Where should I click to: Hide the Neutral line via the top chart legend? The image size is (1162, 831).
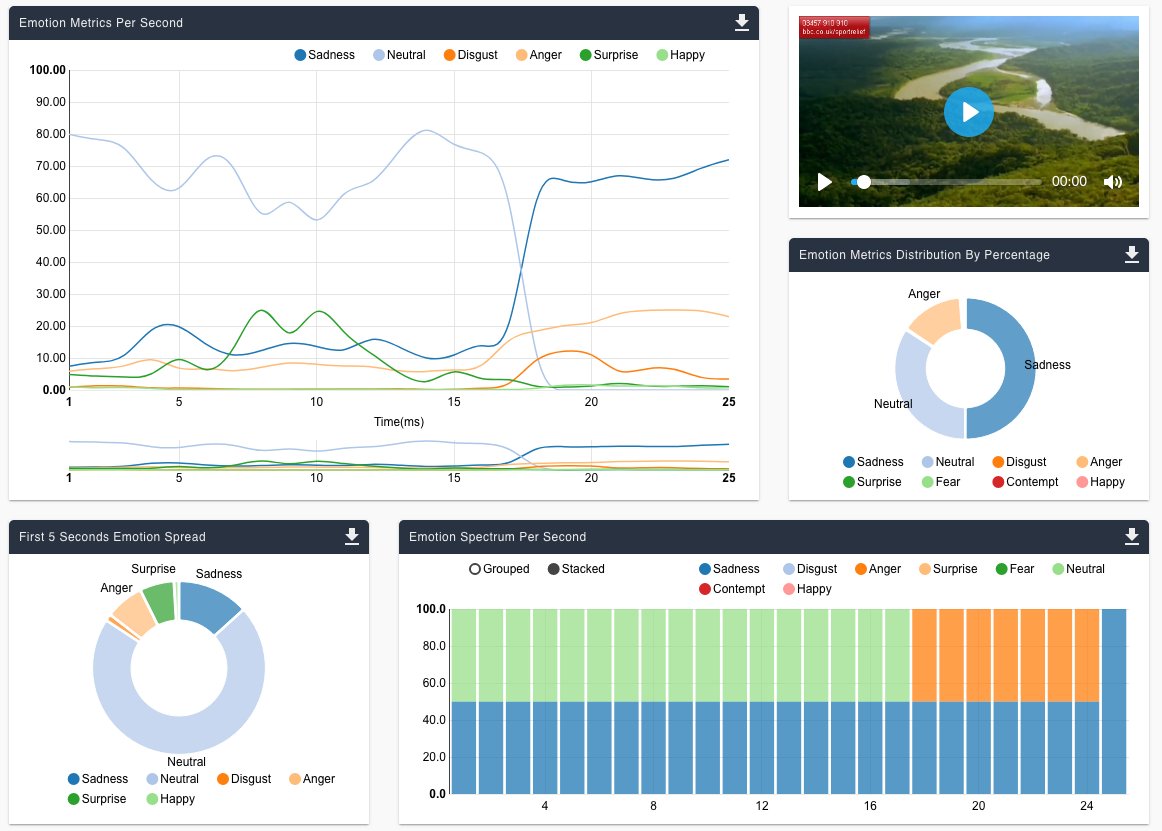point(400,55)
